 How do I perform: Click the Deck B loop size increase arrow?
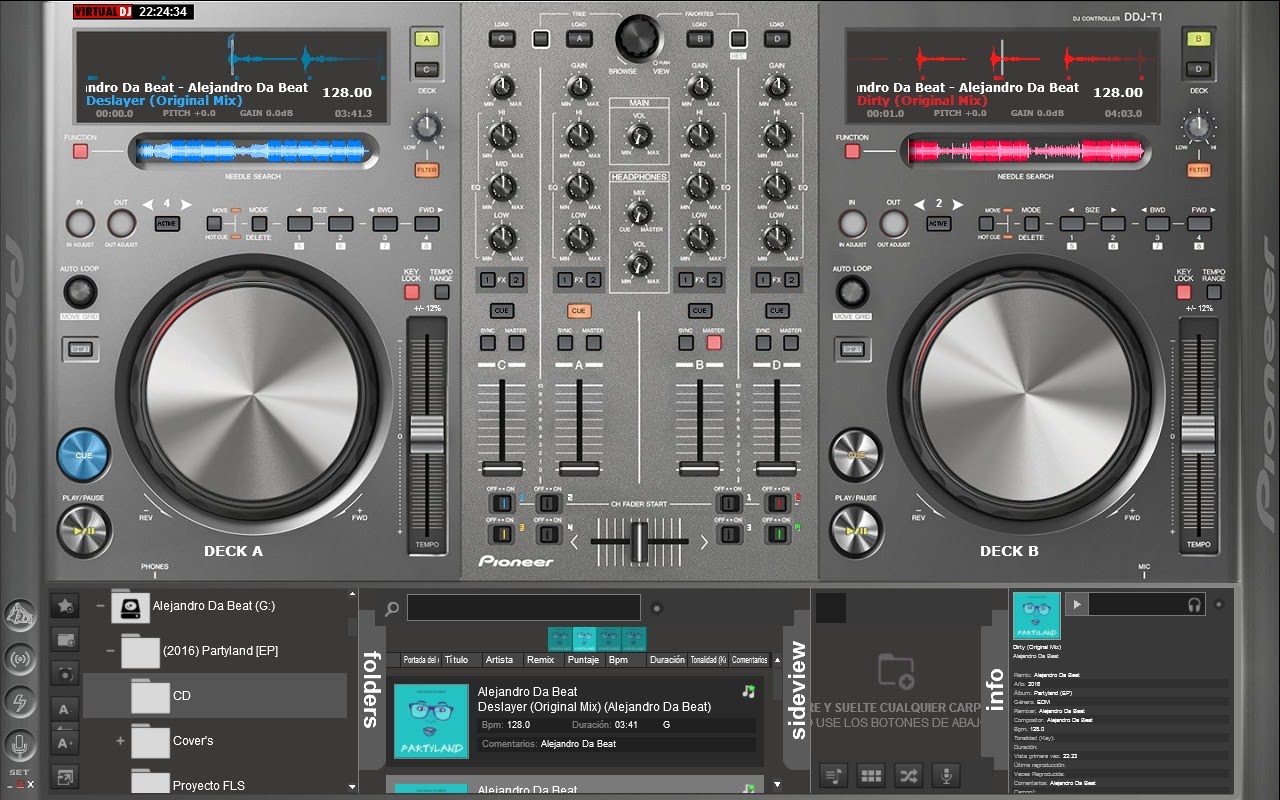1114,224
